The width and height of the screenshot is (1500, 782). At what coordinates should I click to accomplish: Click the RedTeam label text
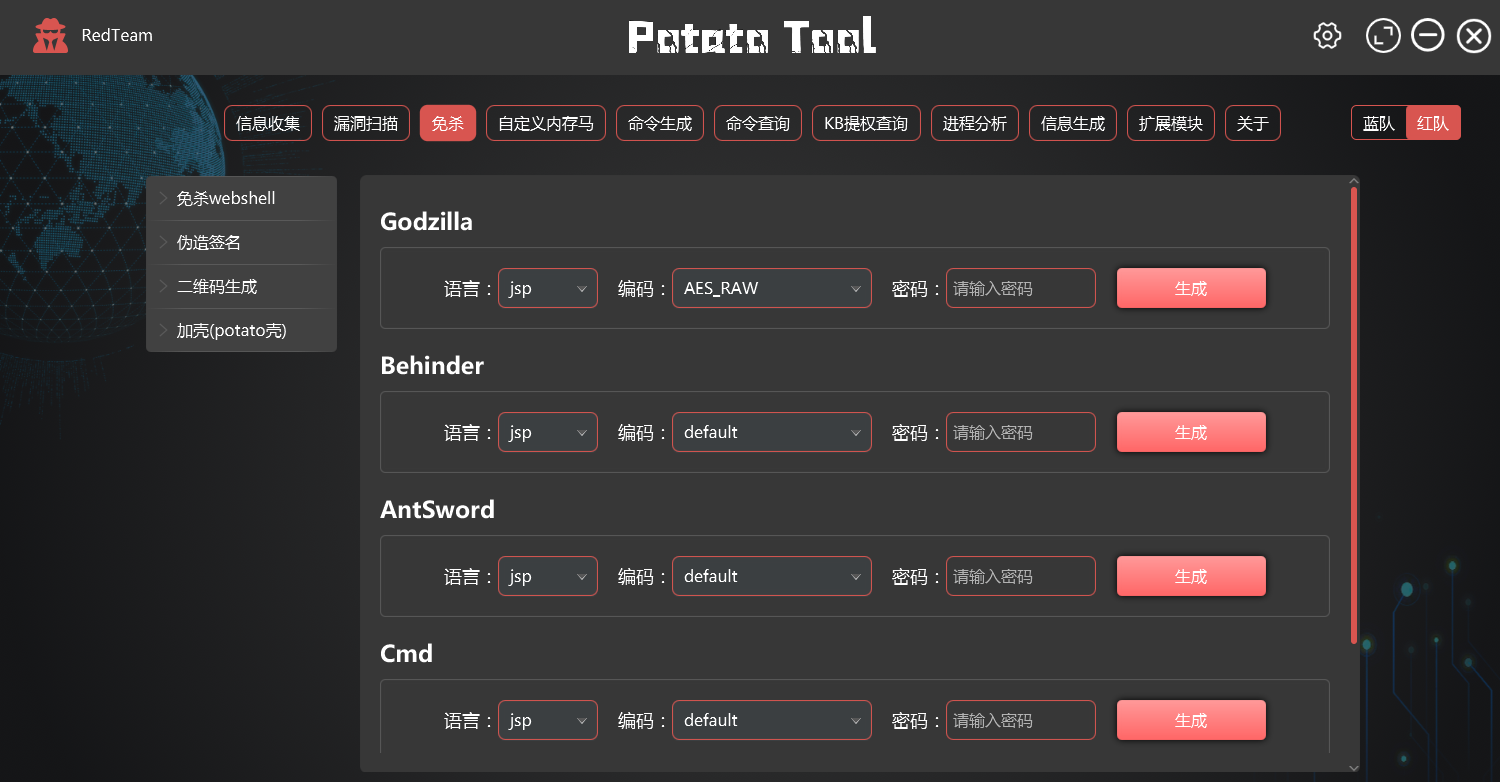click(117, 36)
